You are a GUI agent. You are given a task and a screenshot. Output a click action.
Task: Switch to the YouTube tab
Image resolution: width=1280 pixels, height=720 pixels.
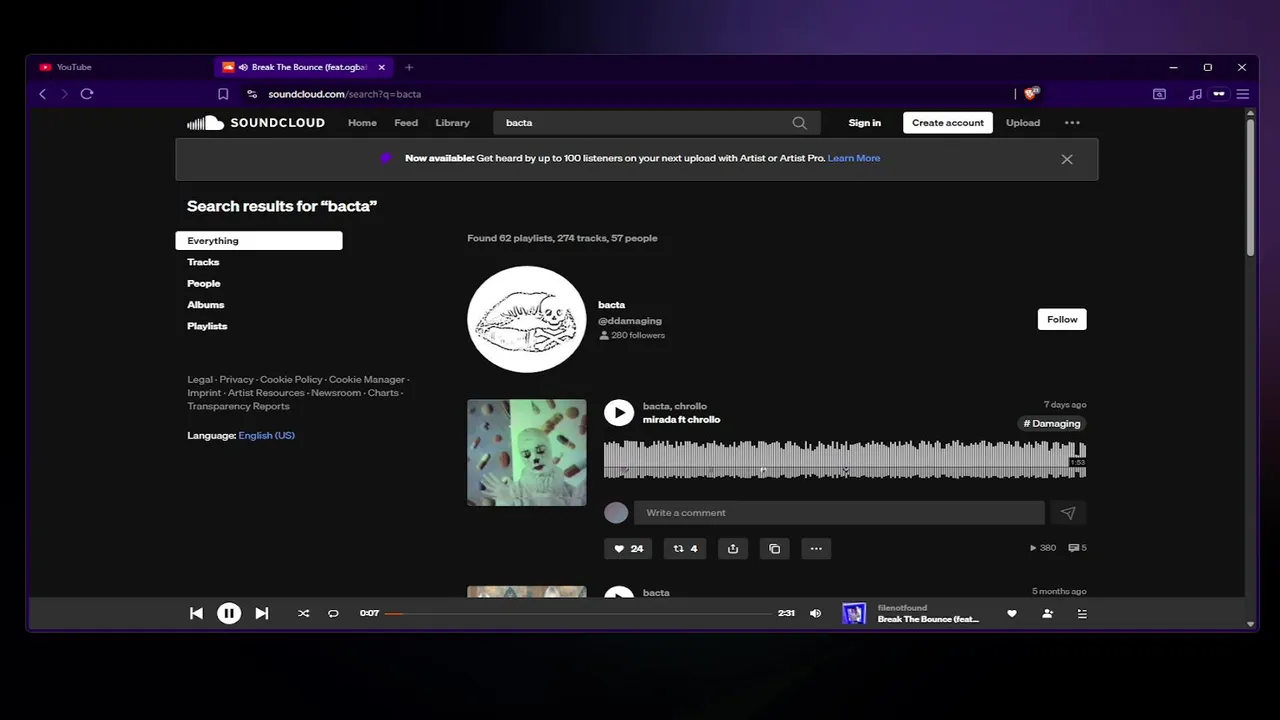(x=120, y=67)
